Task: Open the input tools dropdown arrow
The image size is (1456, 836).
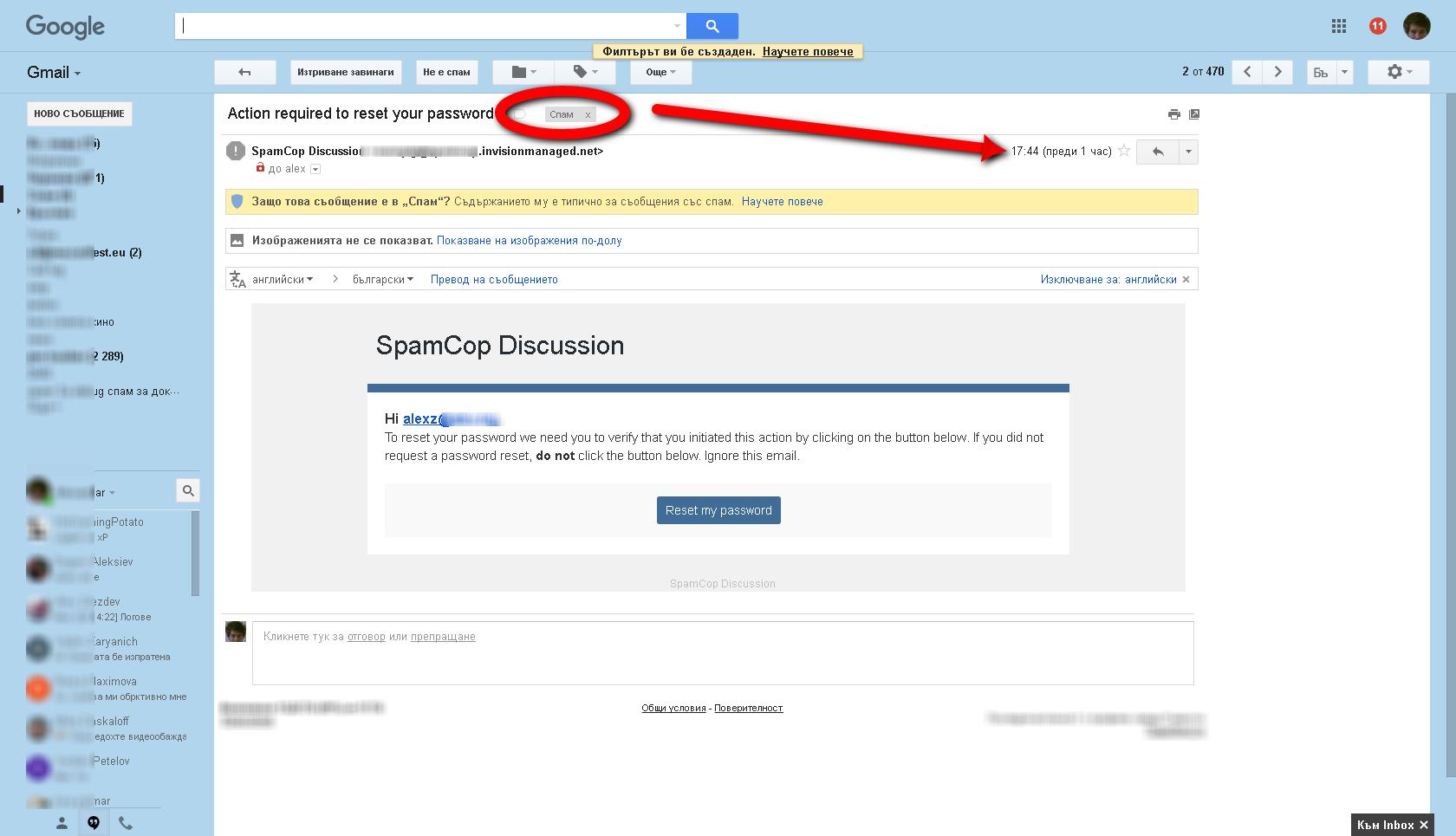Action: pyautogui.click(x=1344, y=72)
